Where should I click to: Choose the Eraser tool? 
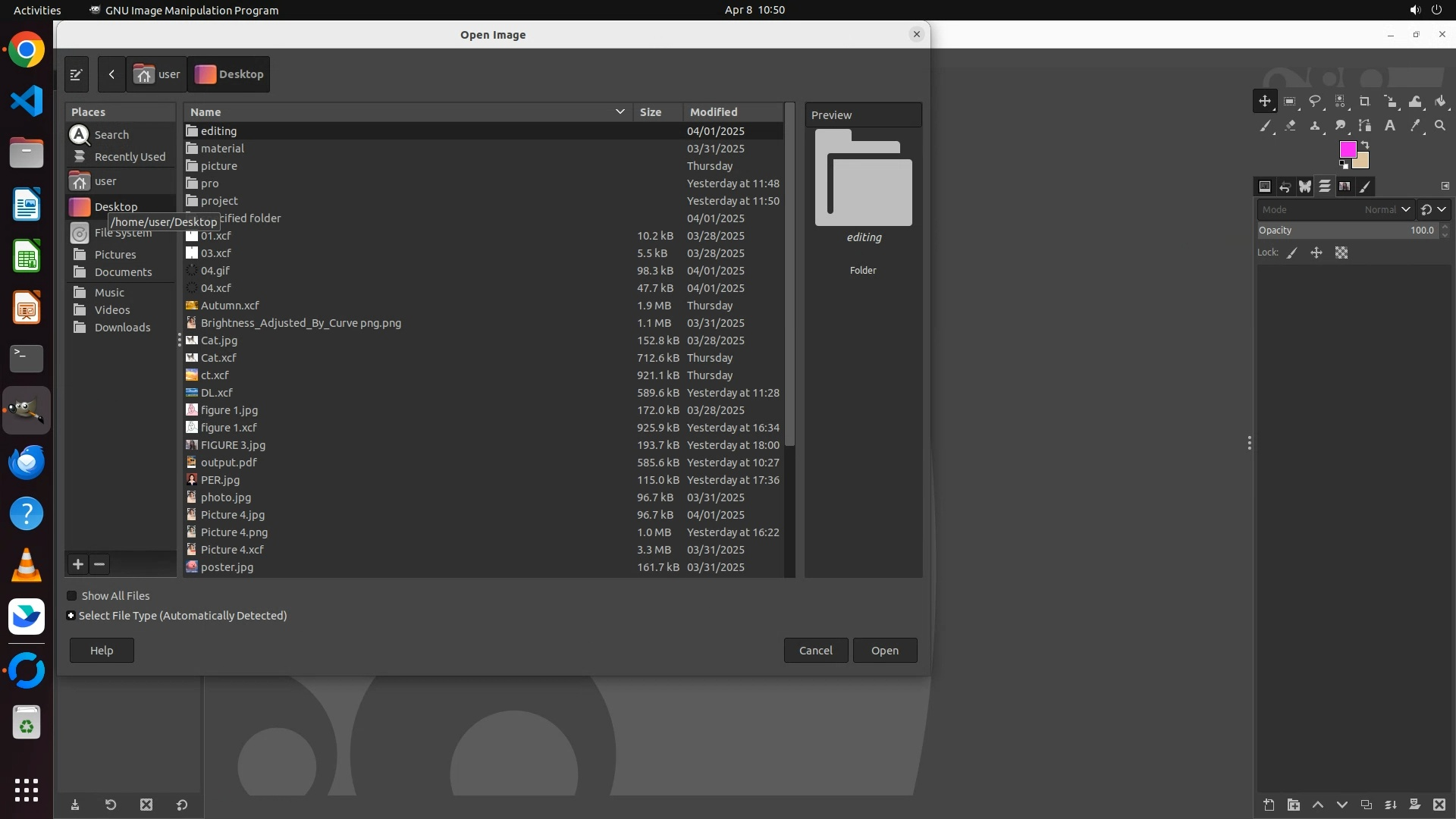[x=1290, y=126]
